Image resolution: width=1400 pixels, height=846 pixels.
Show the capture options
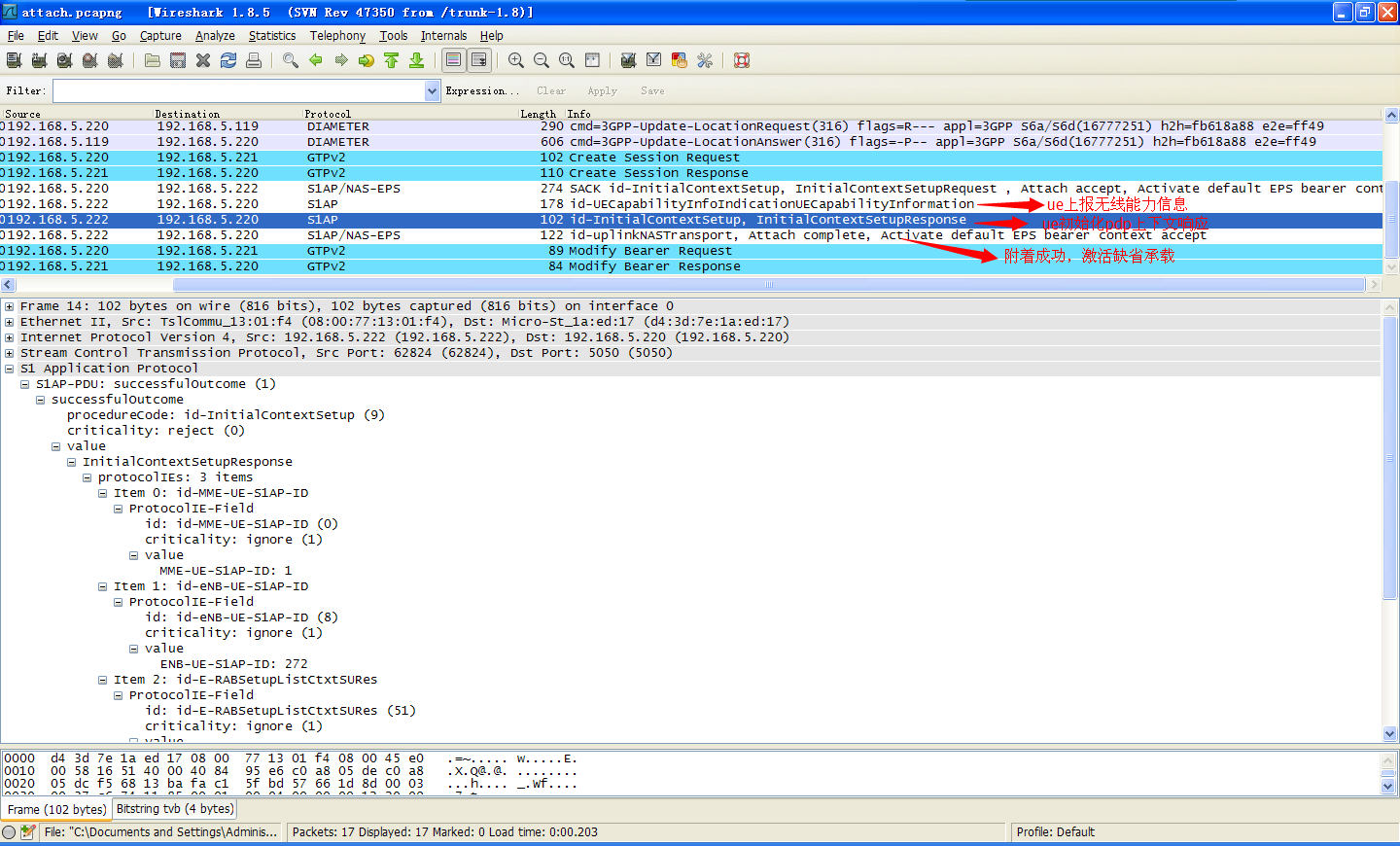point(39,60)
